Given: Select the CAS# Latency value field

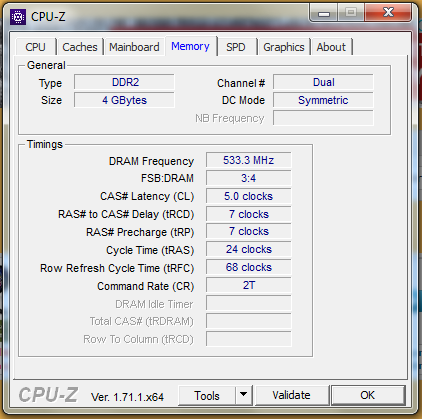Looking at the screenshot, I should tap(248, 196).
